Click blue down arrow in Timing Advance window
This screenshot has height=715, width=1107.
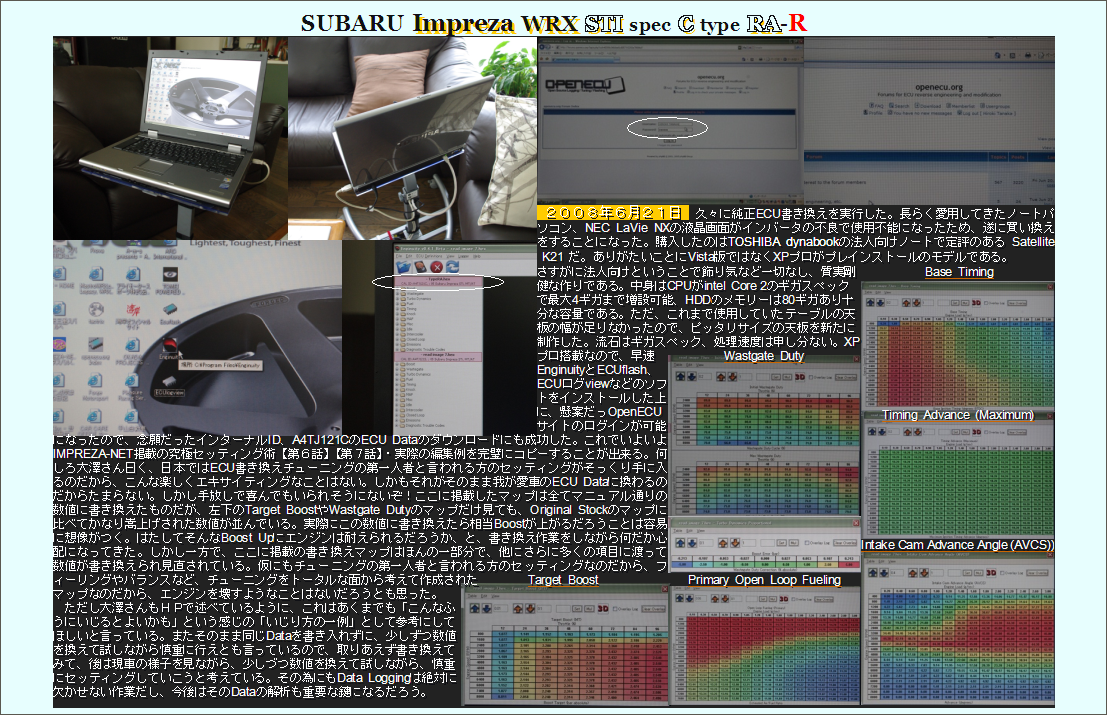click(880, 432)
